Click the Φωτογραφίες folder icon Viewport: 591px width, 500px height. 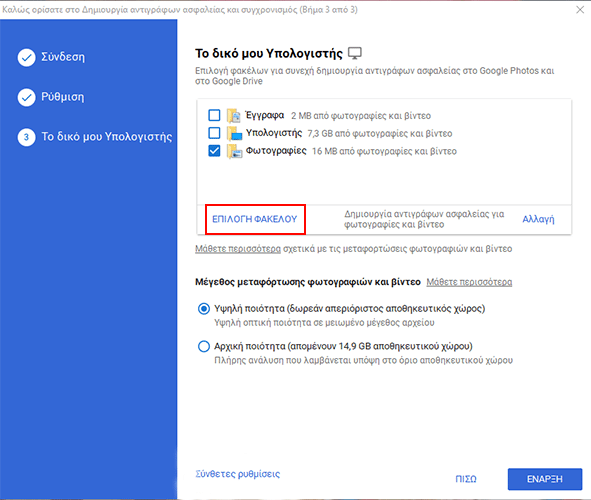tap(234, 151)
